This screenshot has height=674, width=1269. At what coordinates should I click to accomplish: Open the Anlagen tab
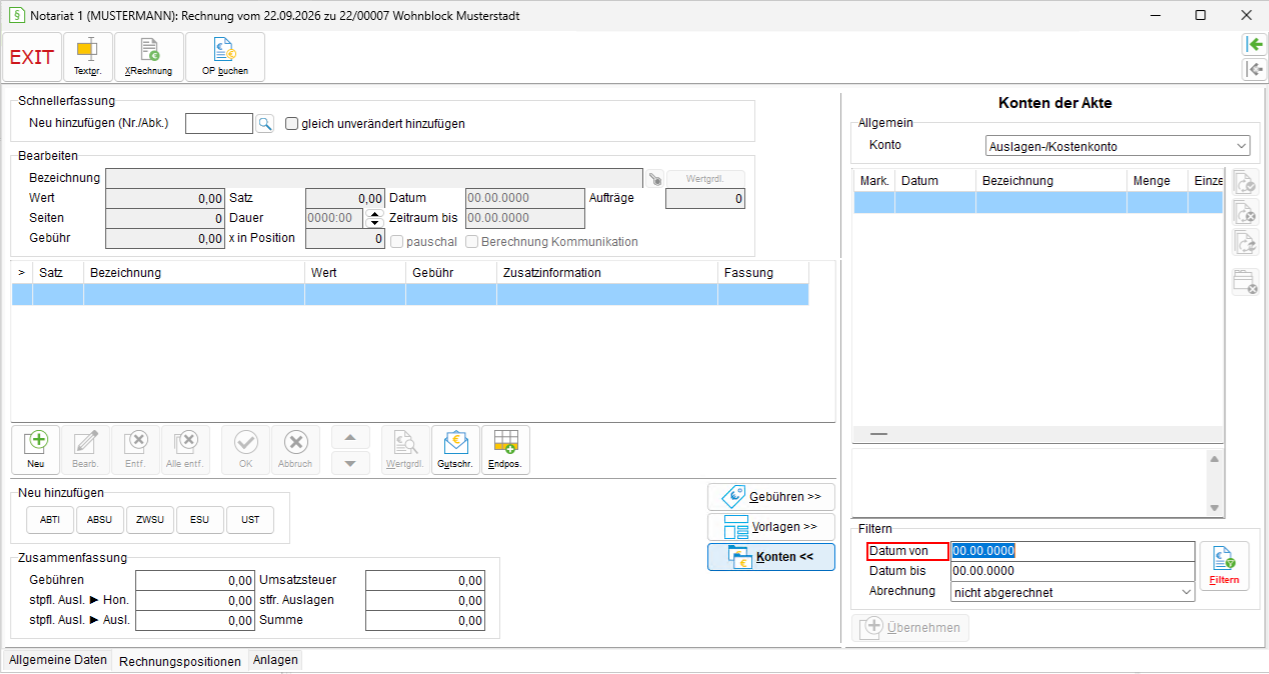tap(275, 660)
